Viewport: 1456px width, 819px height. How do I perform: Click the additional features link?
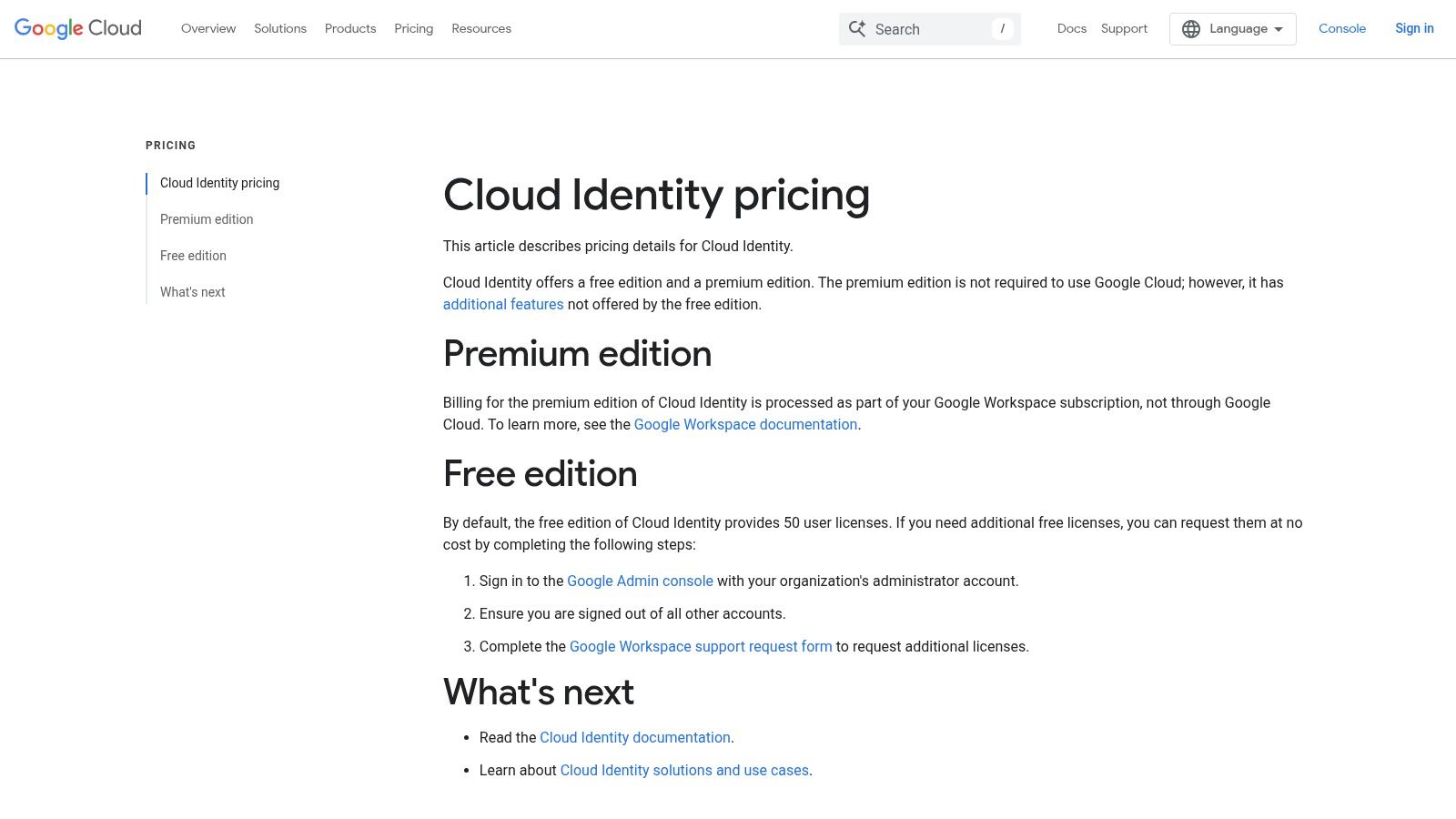(x=503, y=304)
